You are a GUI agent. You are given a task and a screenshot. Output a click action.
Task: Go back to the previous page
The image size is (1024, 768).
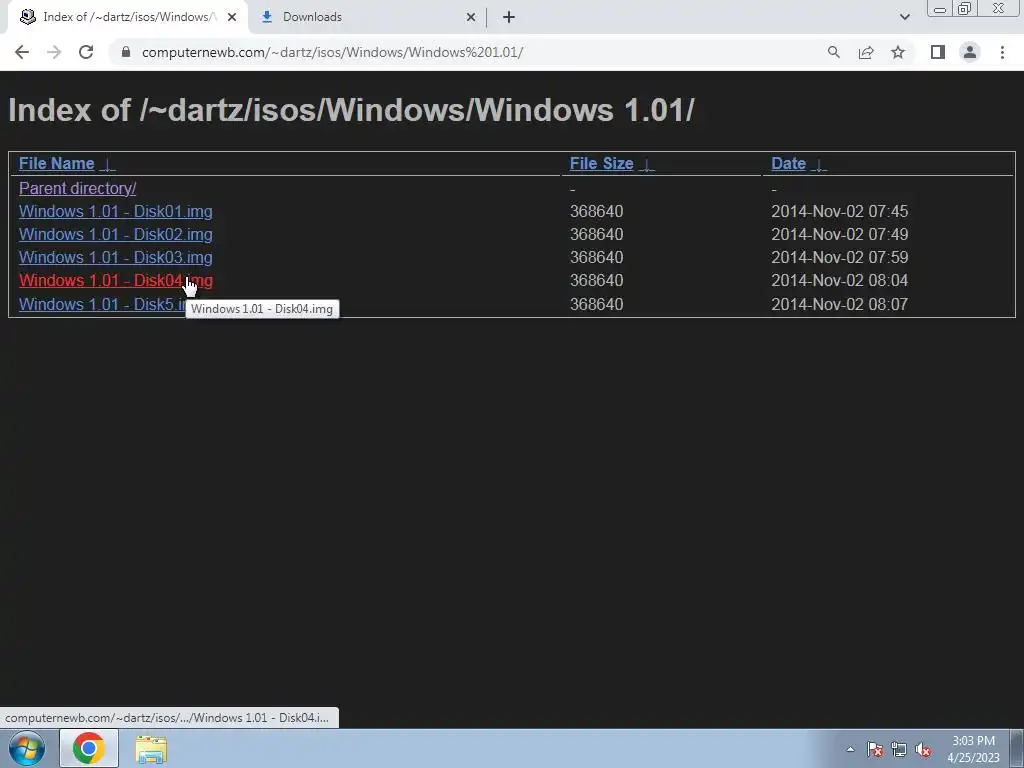click(22, 52)
